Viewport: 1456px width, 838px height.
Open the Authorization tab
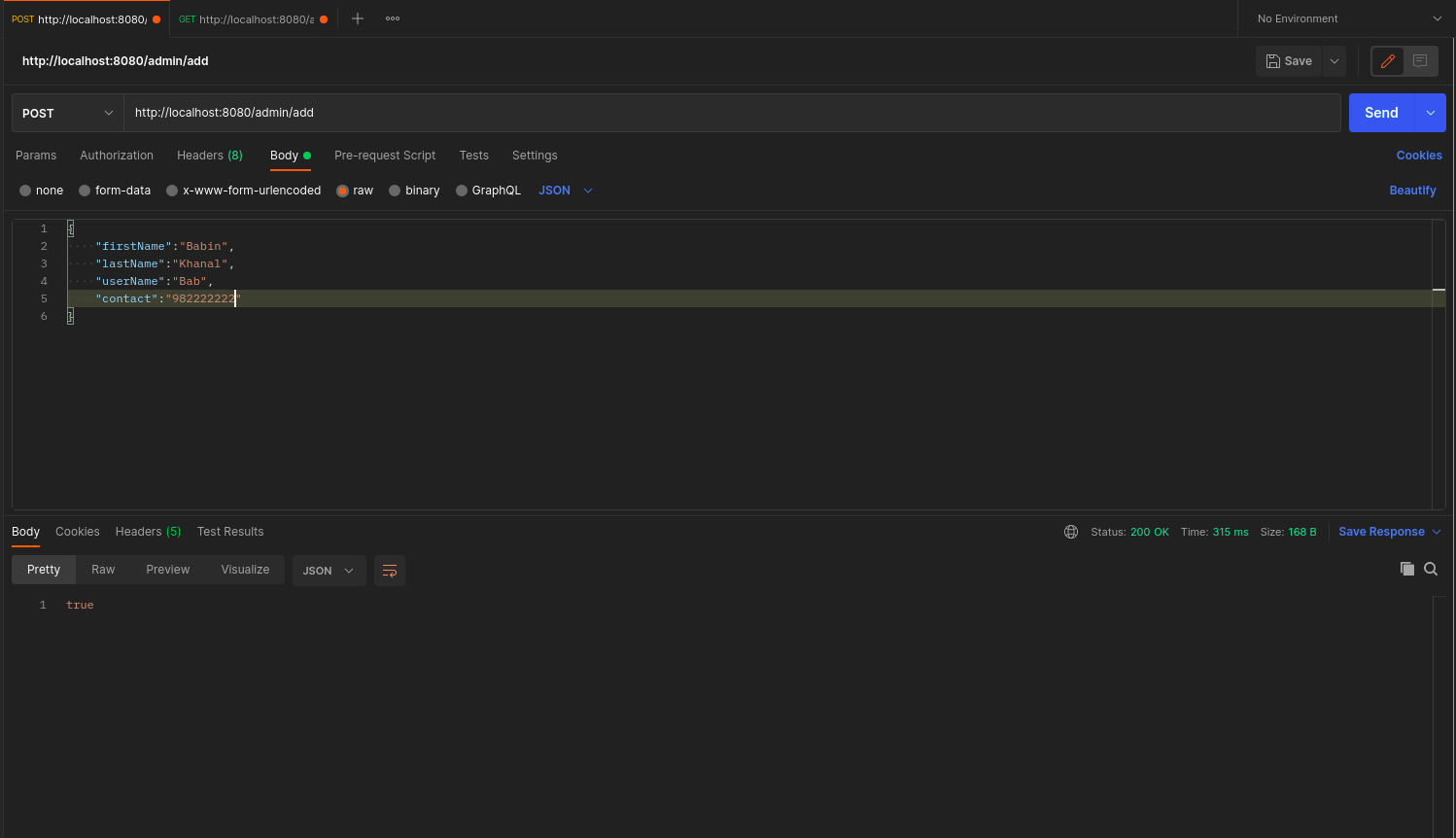pyautogui.click(x=117, y=156)
